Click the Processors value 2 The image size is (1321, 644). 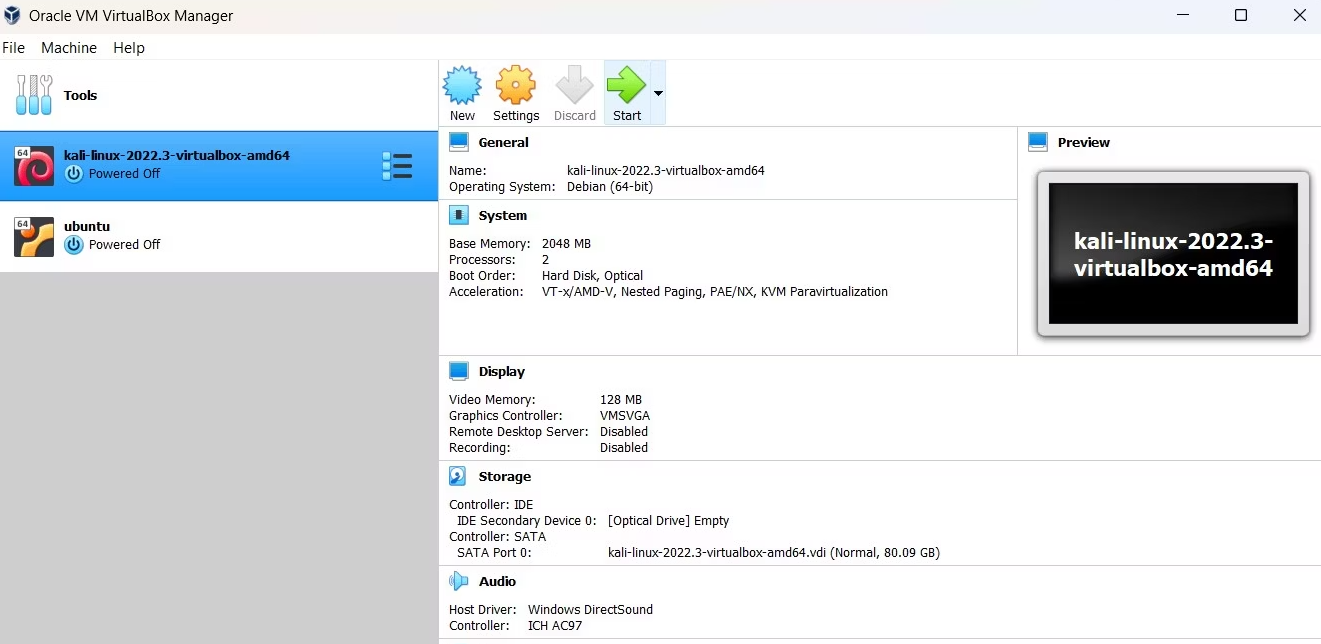point(545,259)
